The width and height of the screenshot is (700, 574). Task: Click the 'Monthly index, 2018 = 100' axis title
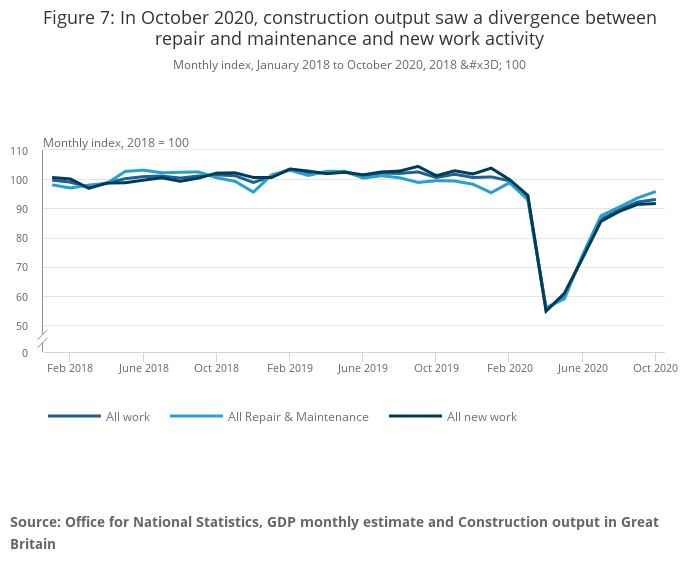point(116,143)
